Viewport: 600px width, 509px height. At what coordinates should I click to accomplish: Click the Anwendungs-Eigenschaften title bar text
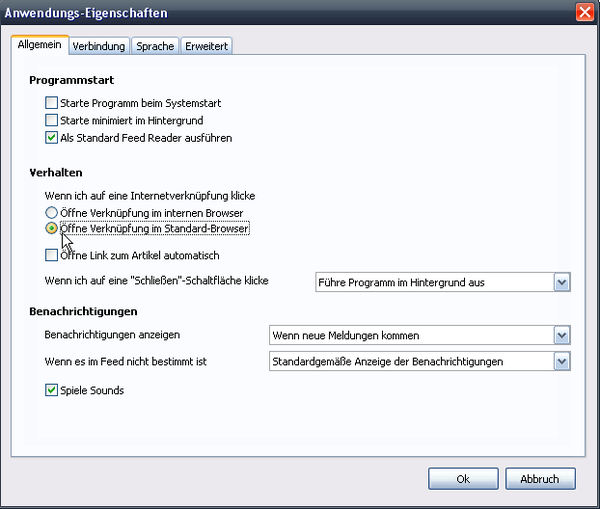[86, 13]
